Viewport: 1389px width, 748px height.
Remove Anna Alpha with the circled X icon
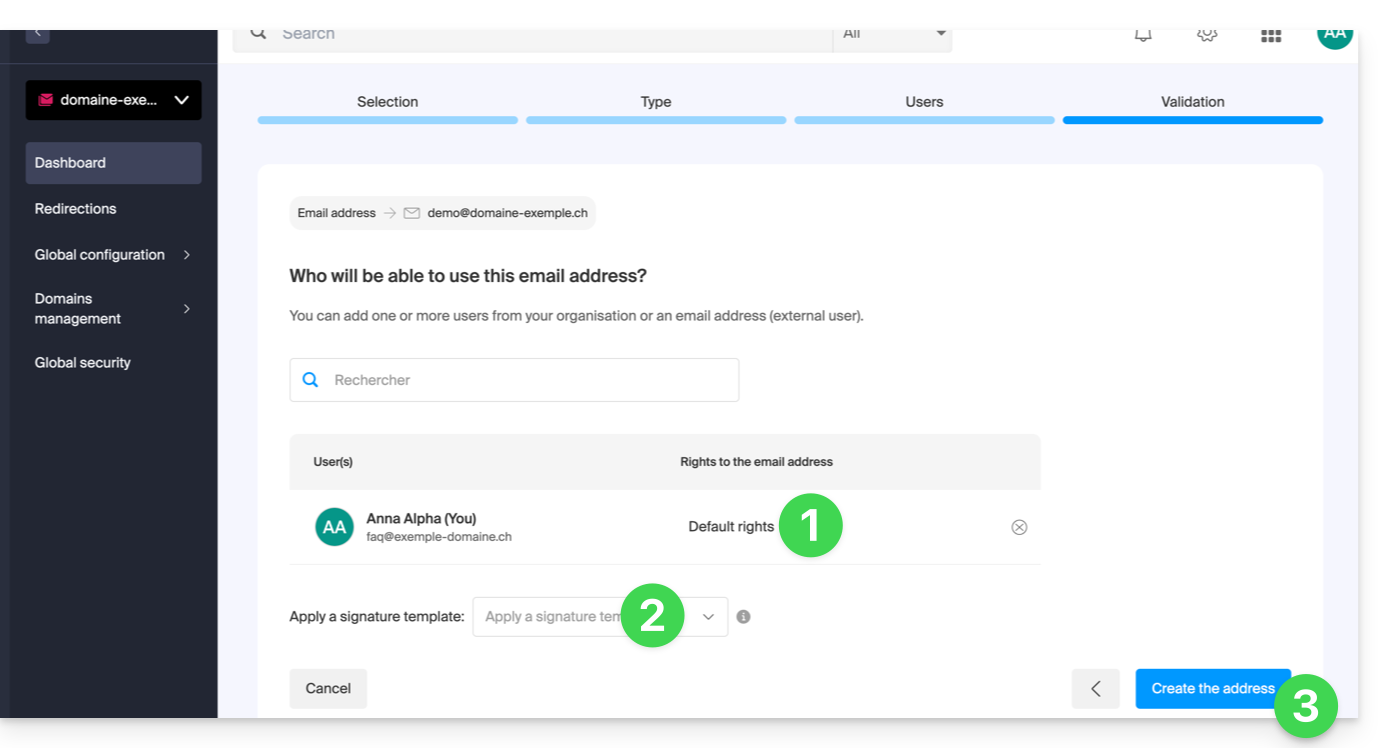(1019, 527)
